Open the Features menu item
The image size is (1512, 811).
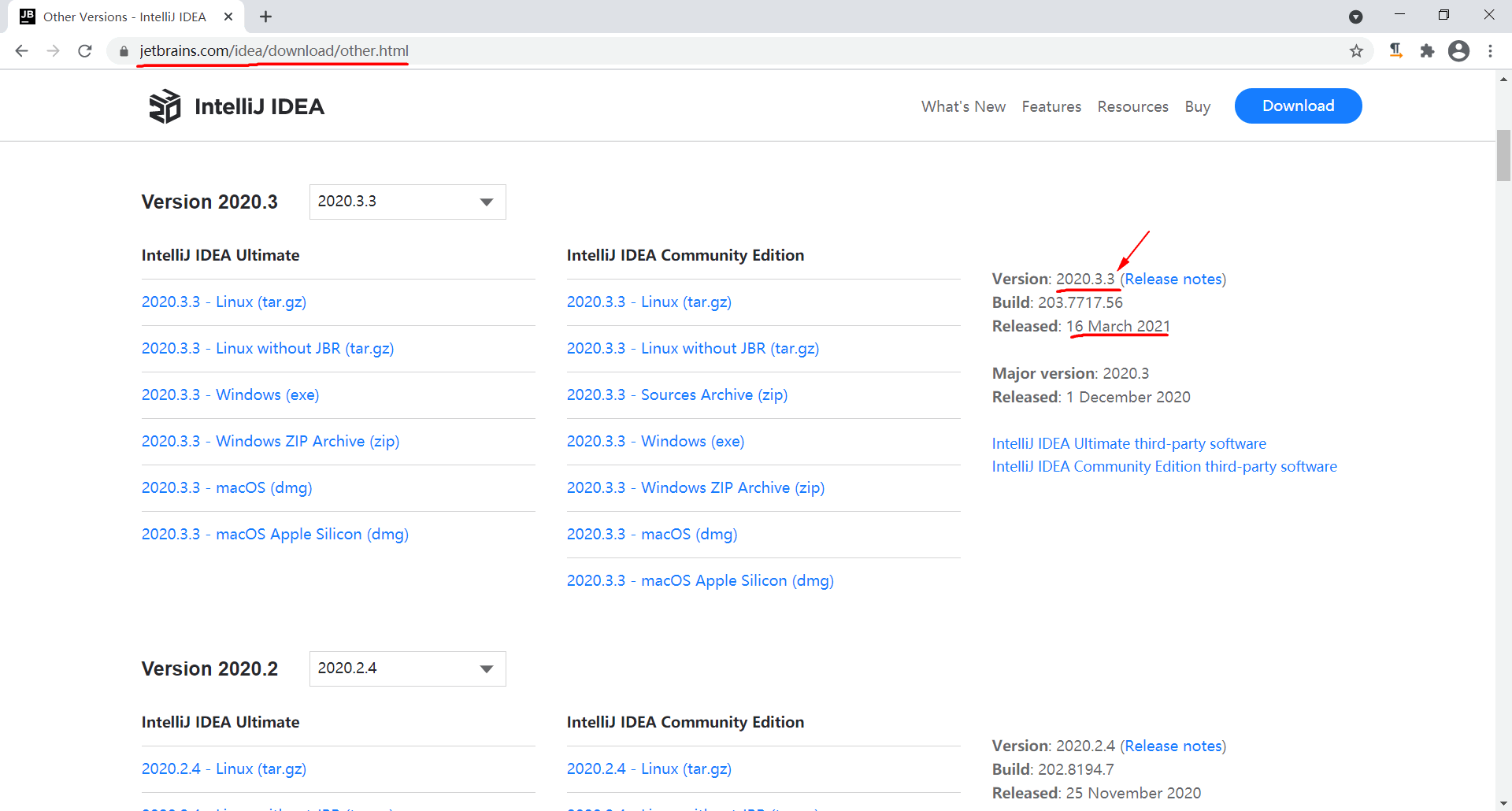coord(1051,106)
